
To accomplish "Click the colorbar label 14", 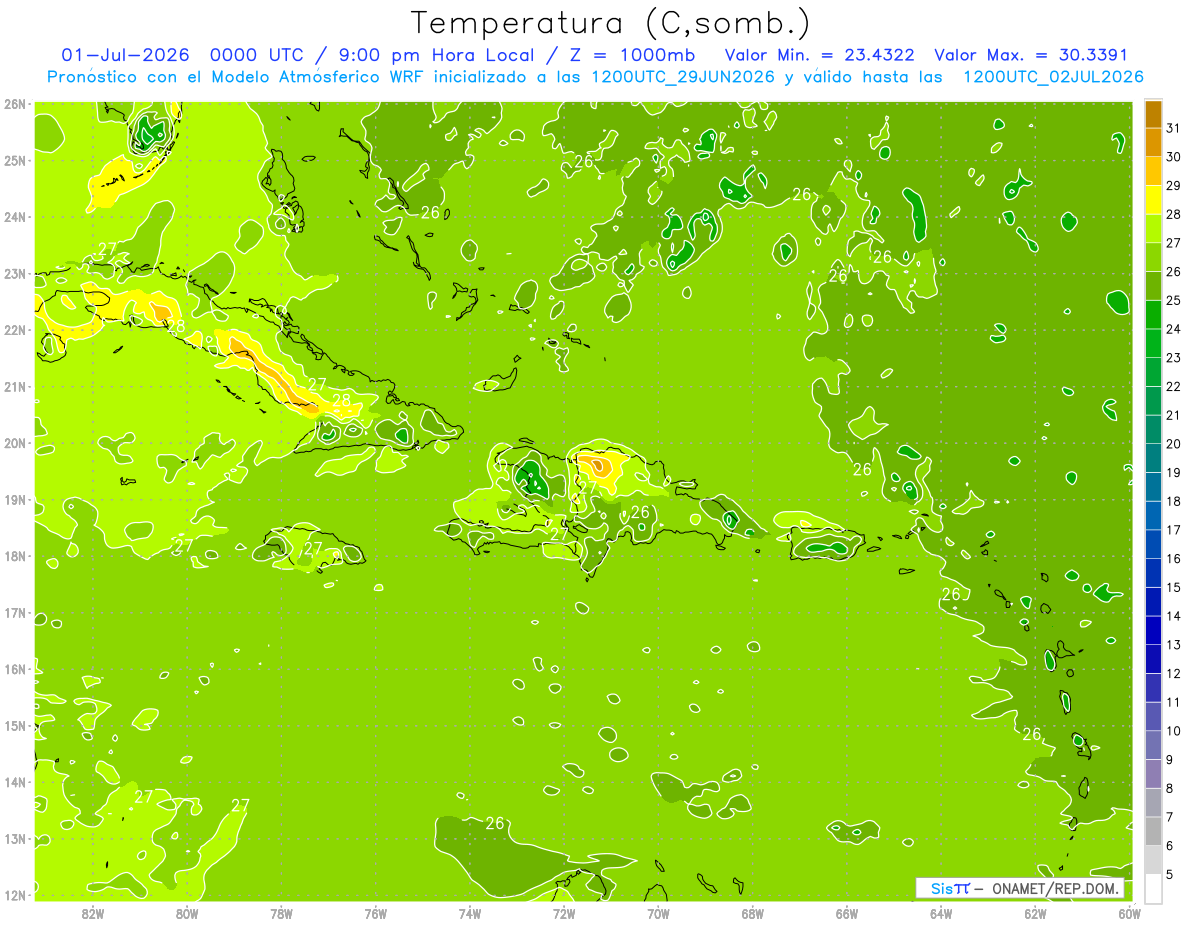I will (x=1174, y=616).
